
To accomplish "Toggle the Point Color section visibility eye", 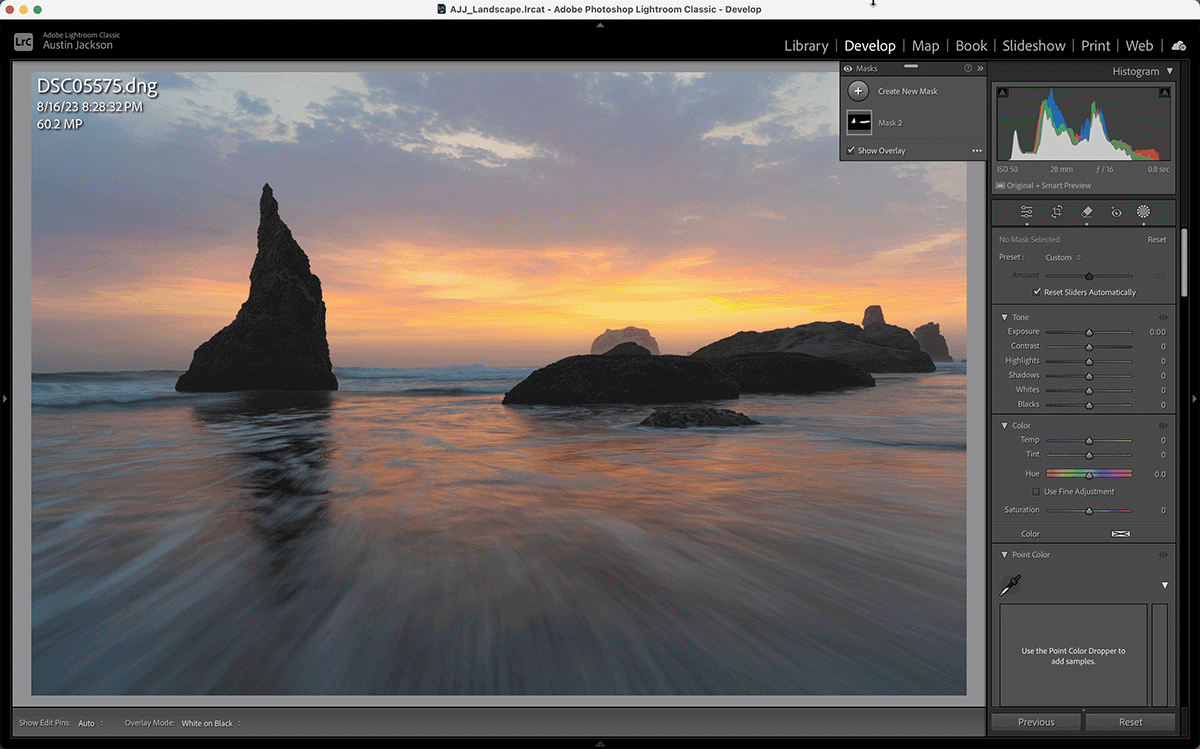I will [x=1163, y=554].
